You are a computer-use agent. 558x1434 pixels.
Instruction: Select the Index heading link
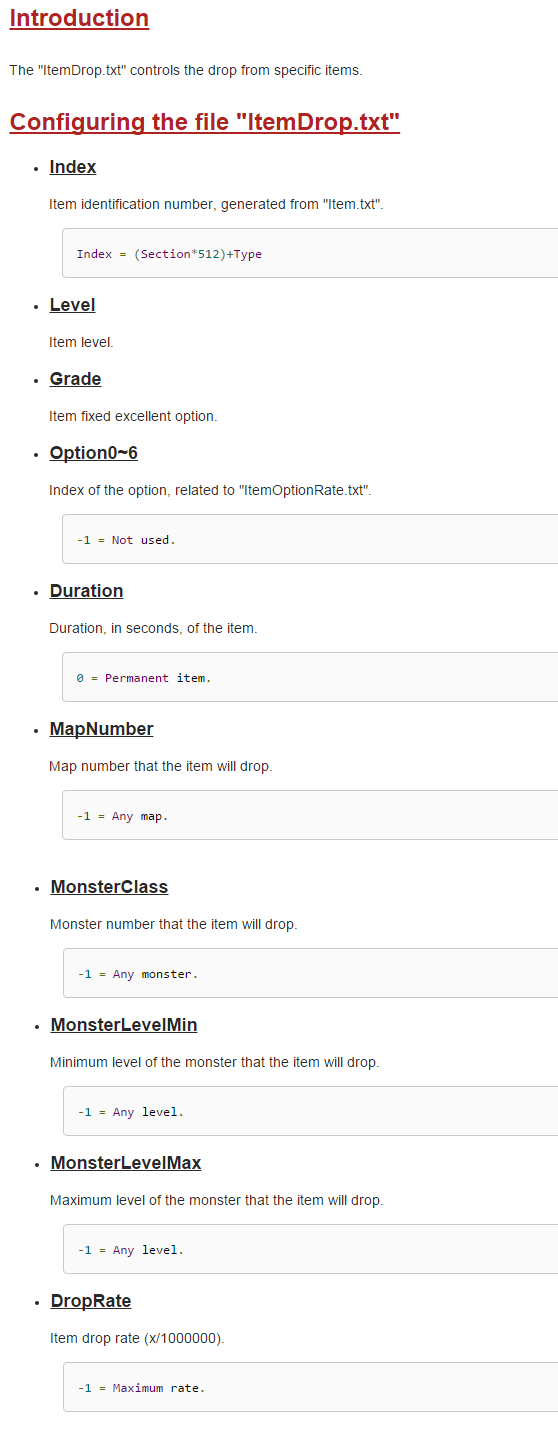(73, 167)
